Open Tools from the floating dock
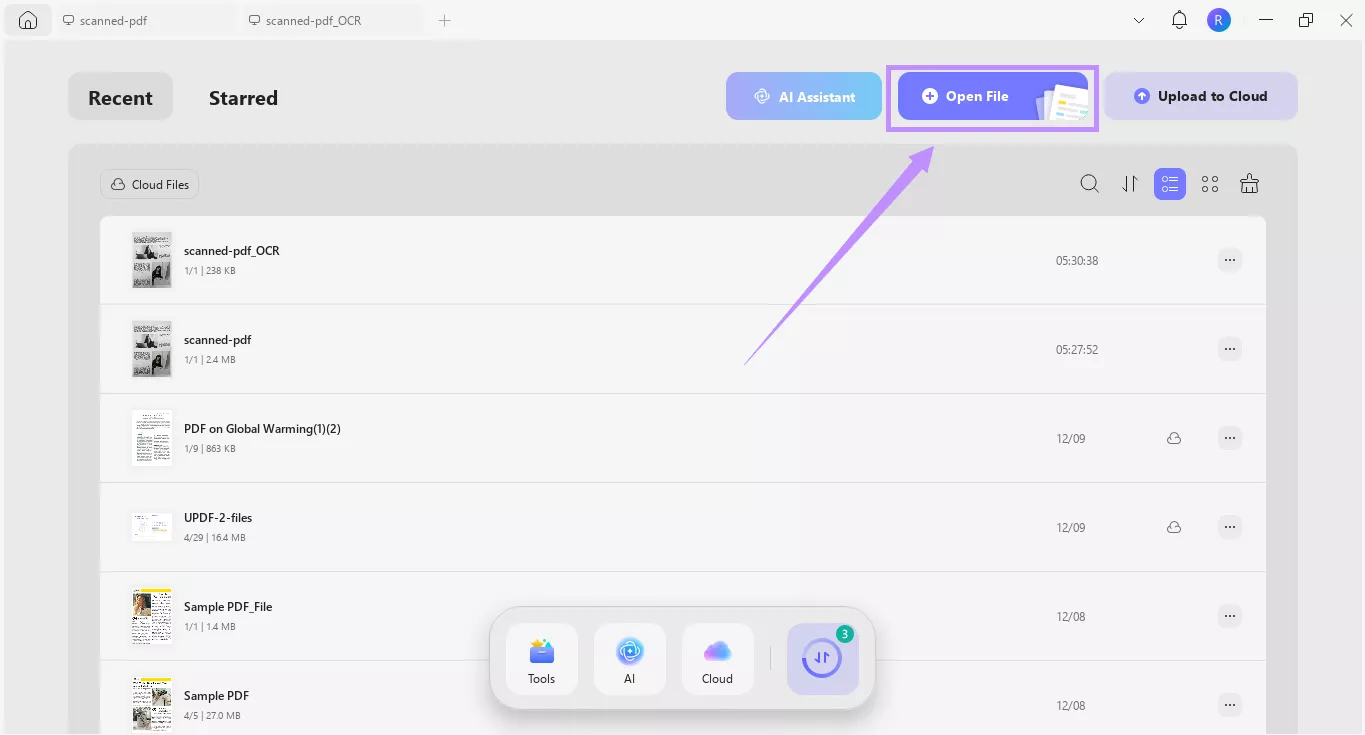 point(541,659)
